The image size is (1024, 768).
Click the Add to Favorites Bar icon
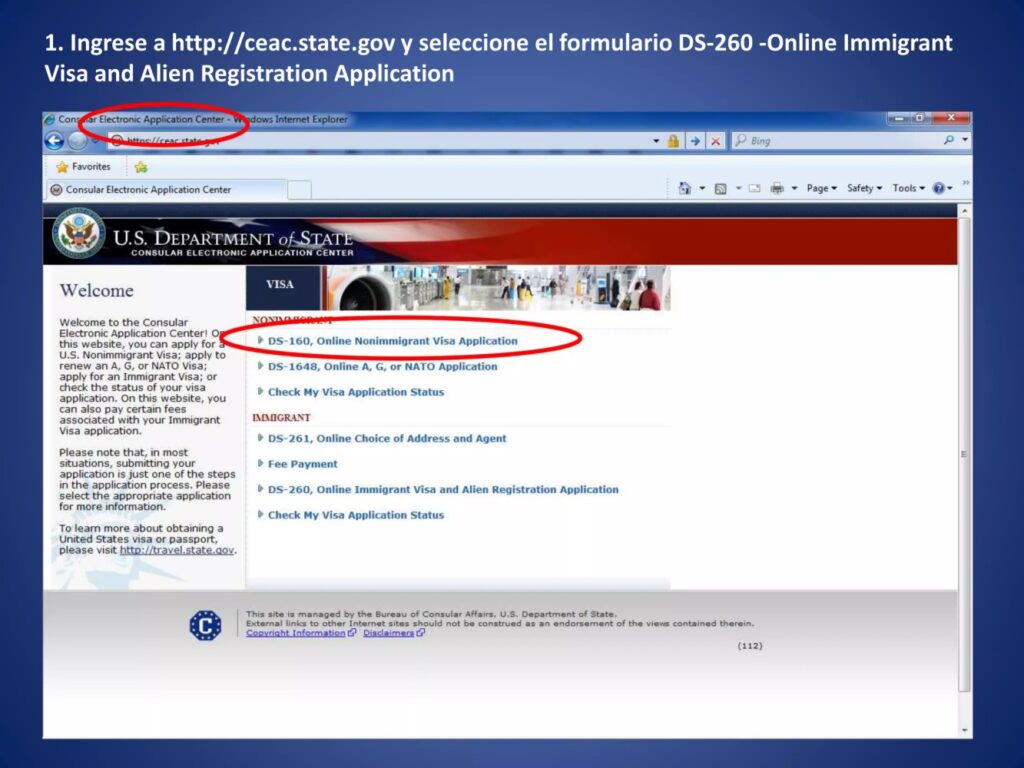[x=141, y=167]
